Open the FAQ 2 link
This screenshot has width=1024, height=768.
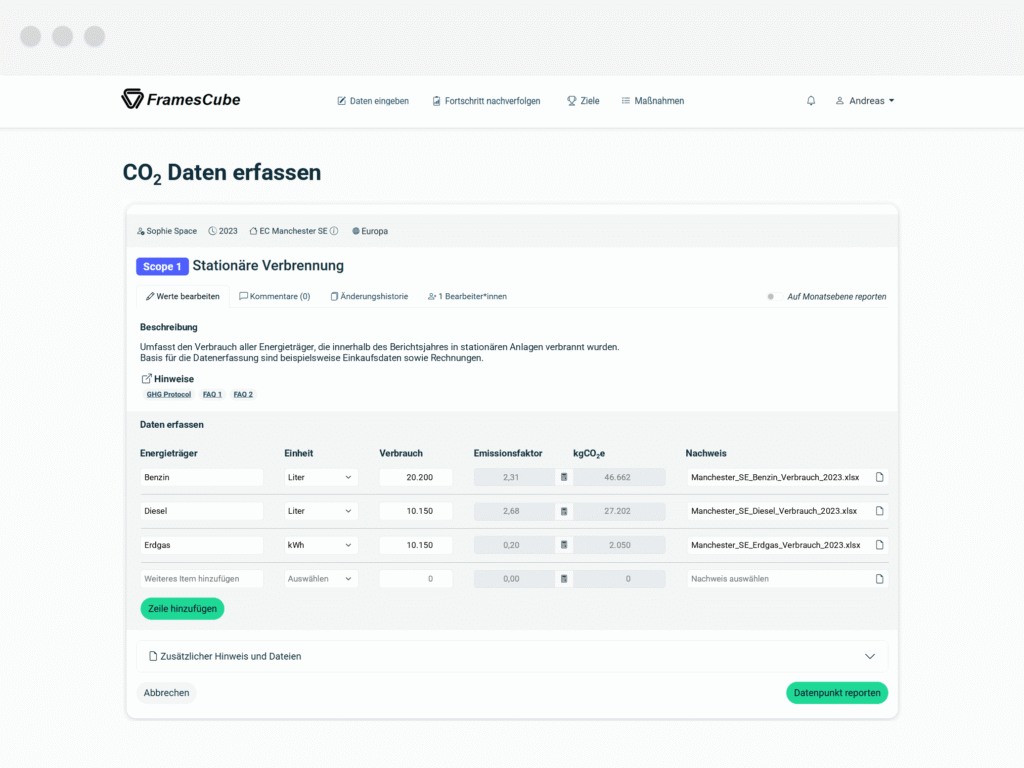[x=243, y=394]
